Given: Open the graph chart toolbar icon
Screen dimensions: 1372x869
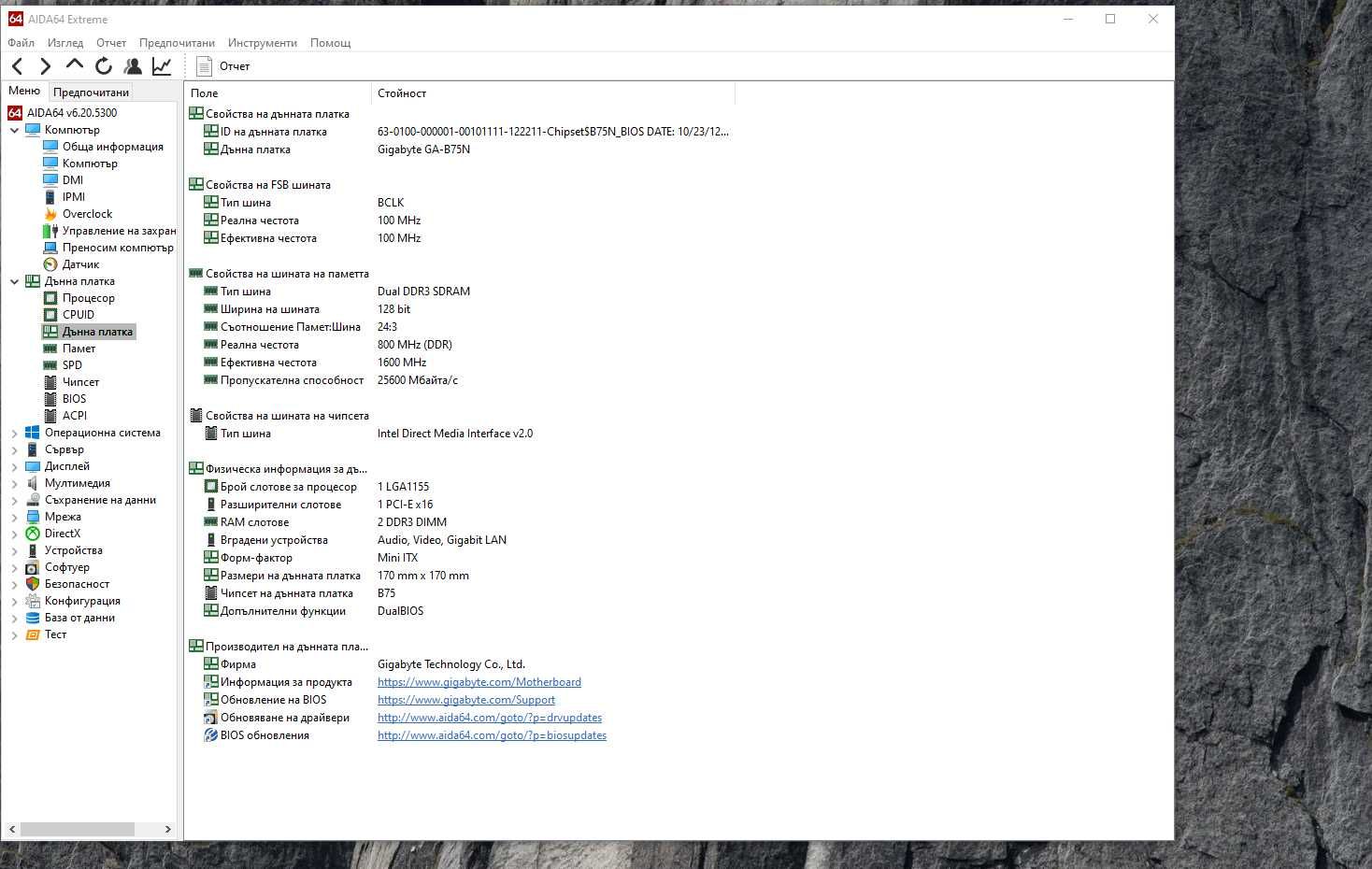Looking at the screenshot, I should [162, 66].
